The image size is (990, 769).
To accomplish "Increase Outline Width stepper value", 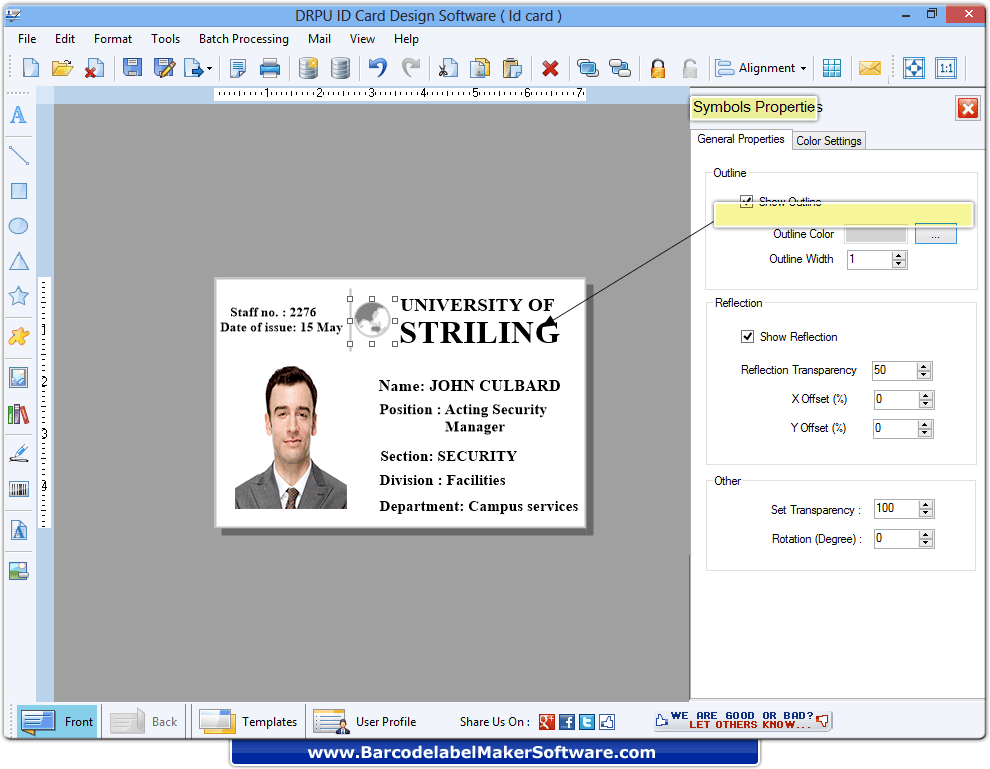I will tap(899, 256).
